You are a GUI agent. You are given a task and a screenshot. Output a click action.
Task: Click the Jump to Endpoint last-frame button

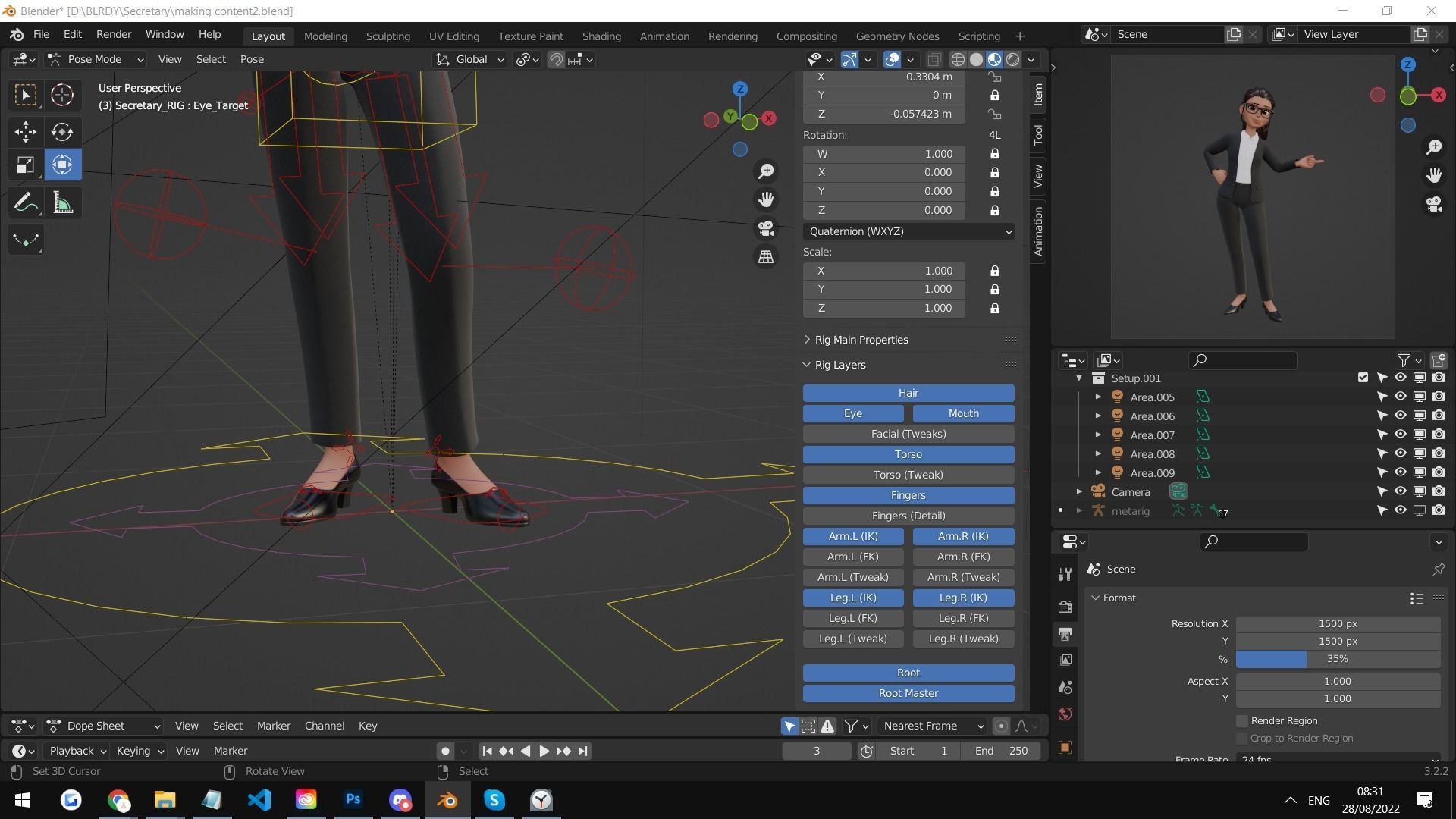582,751
